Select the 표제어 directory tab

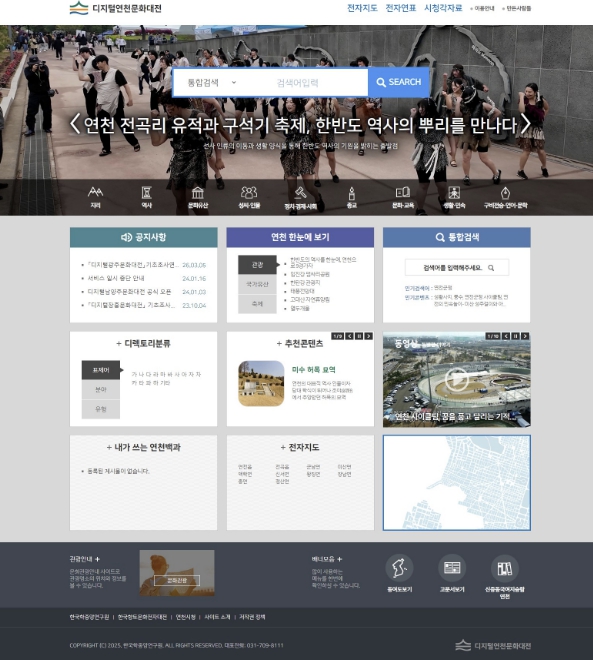tap(101, 370)
